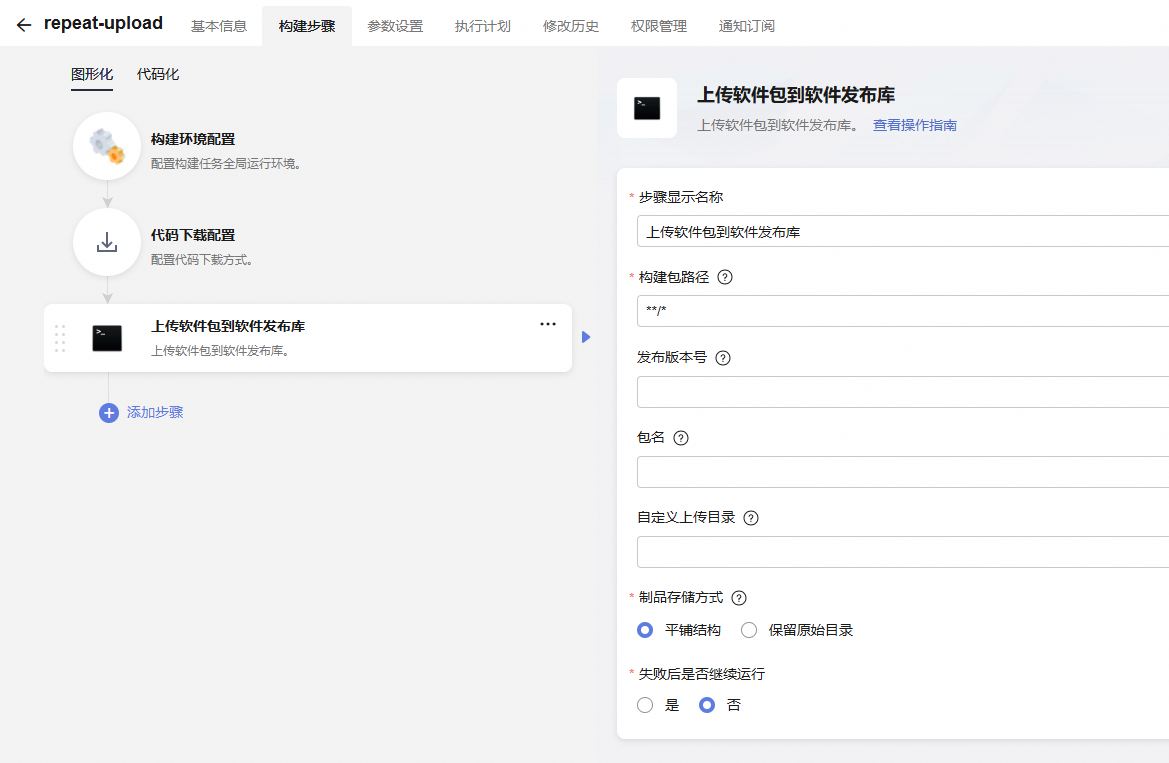The image size is (1169, 763).
Task: Switch to the 参数设置 tab
Action: 395,26
